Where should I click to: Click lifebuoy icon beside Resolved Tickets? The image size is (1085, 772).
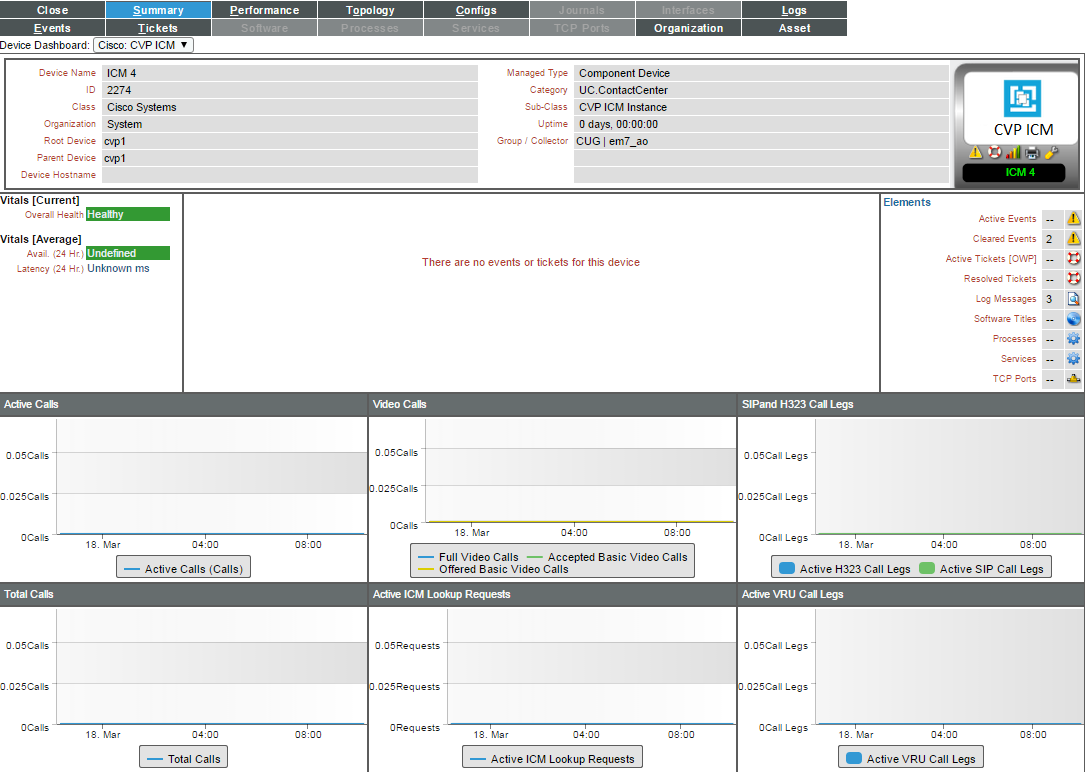click(x=1073, y=279)
